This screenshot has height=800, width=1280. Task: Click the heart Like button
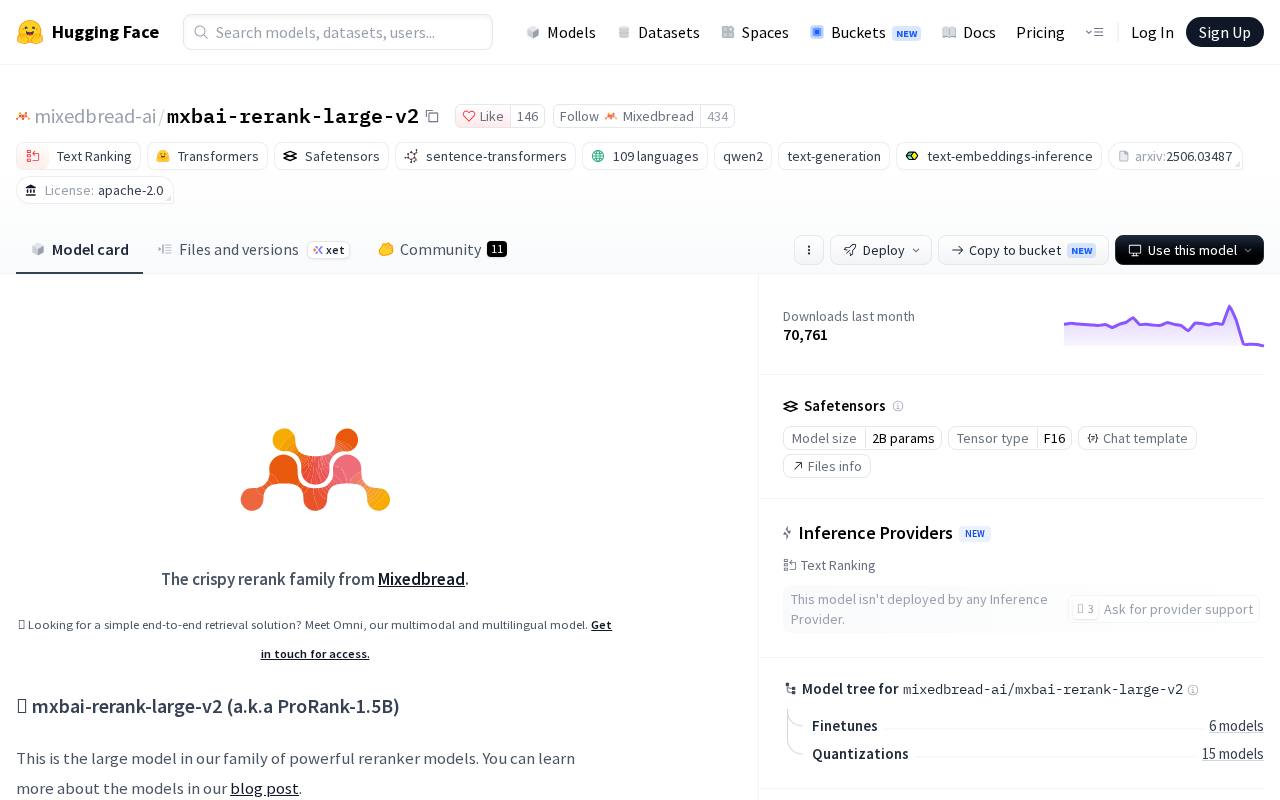pyautogui.click(x=483, y=116)
